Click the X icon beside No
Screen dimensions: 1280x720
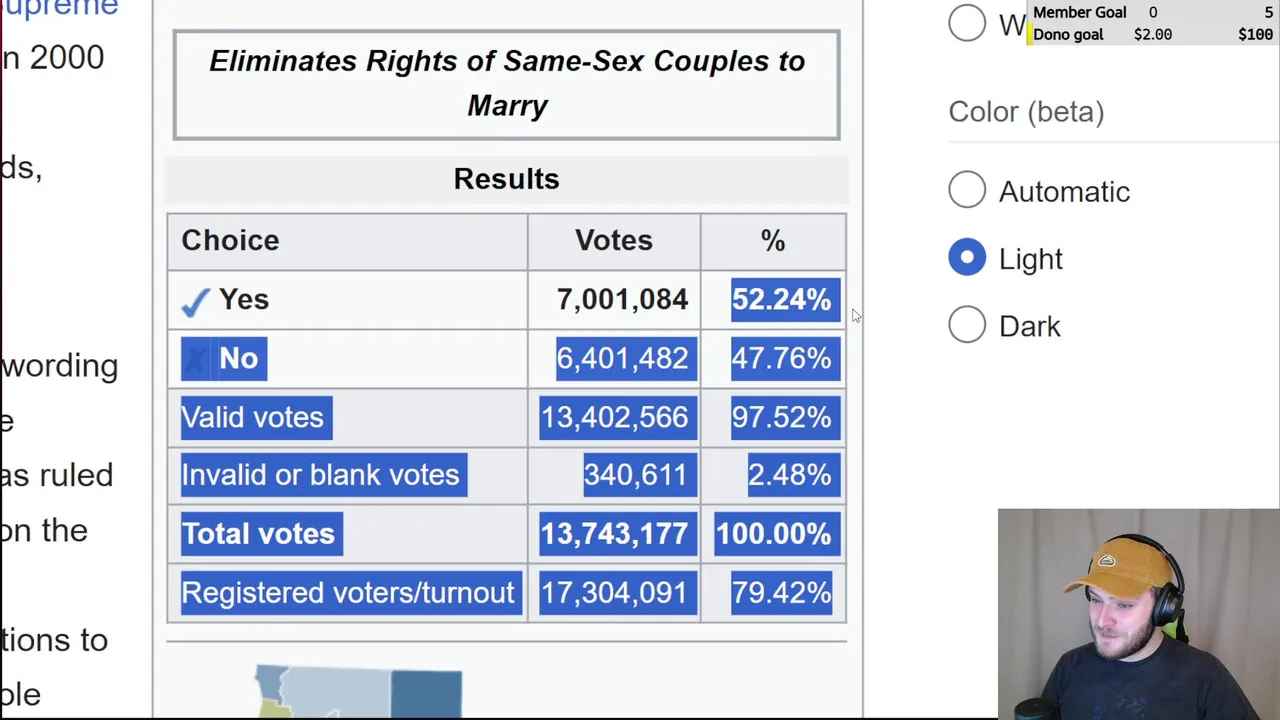[197, 359]
